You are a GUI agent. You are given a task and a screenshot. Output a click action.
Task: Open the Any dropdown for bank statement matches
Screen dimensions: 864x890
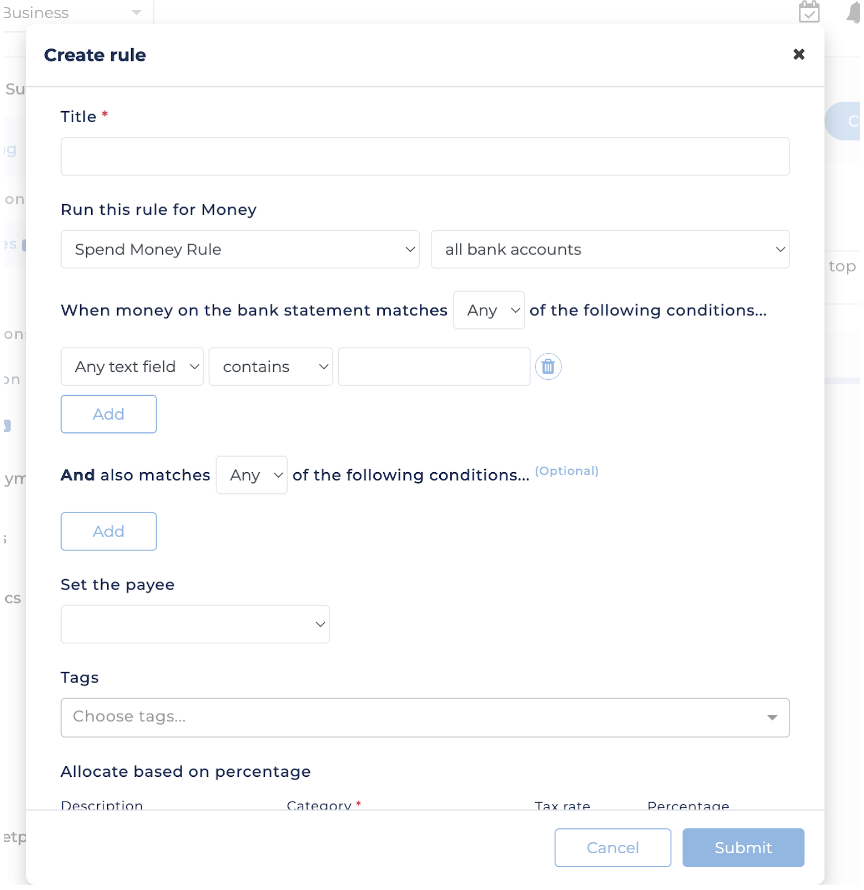(x=489, y=311)
